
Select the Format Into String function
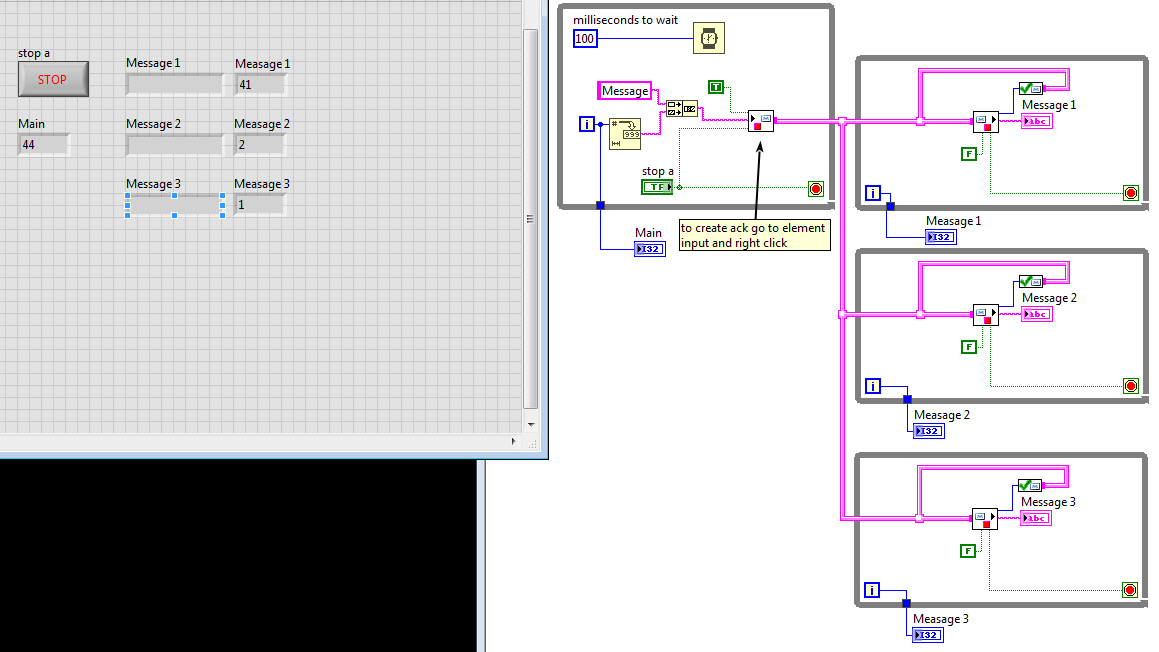[x=626, y=131]
